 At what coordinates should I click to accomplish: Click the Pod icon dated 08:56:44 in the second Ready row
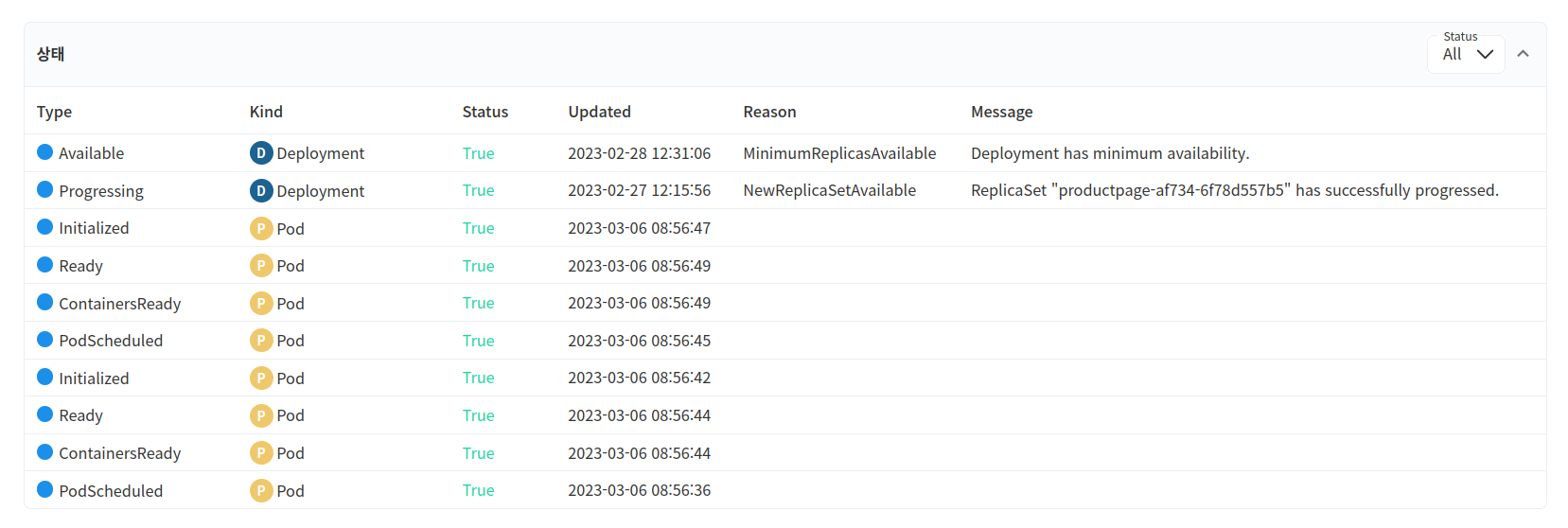pyautogui.click(x=261, y=415)
